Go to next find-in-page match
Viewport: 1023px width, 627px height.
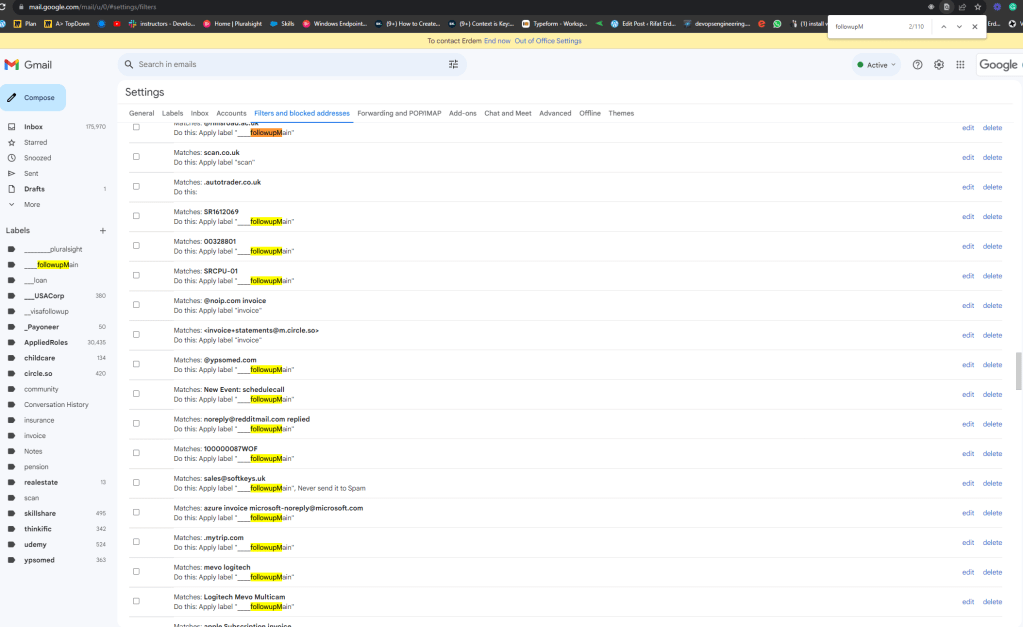pyautogui.click(x=959, y=27)
